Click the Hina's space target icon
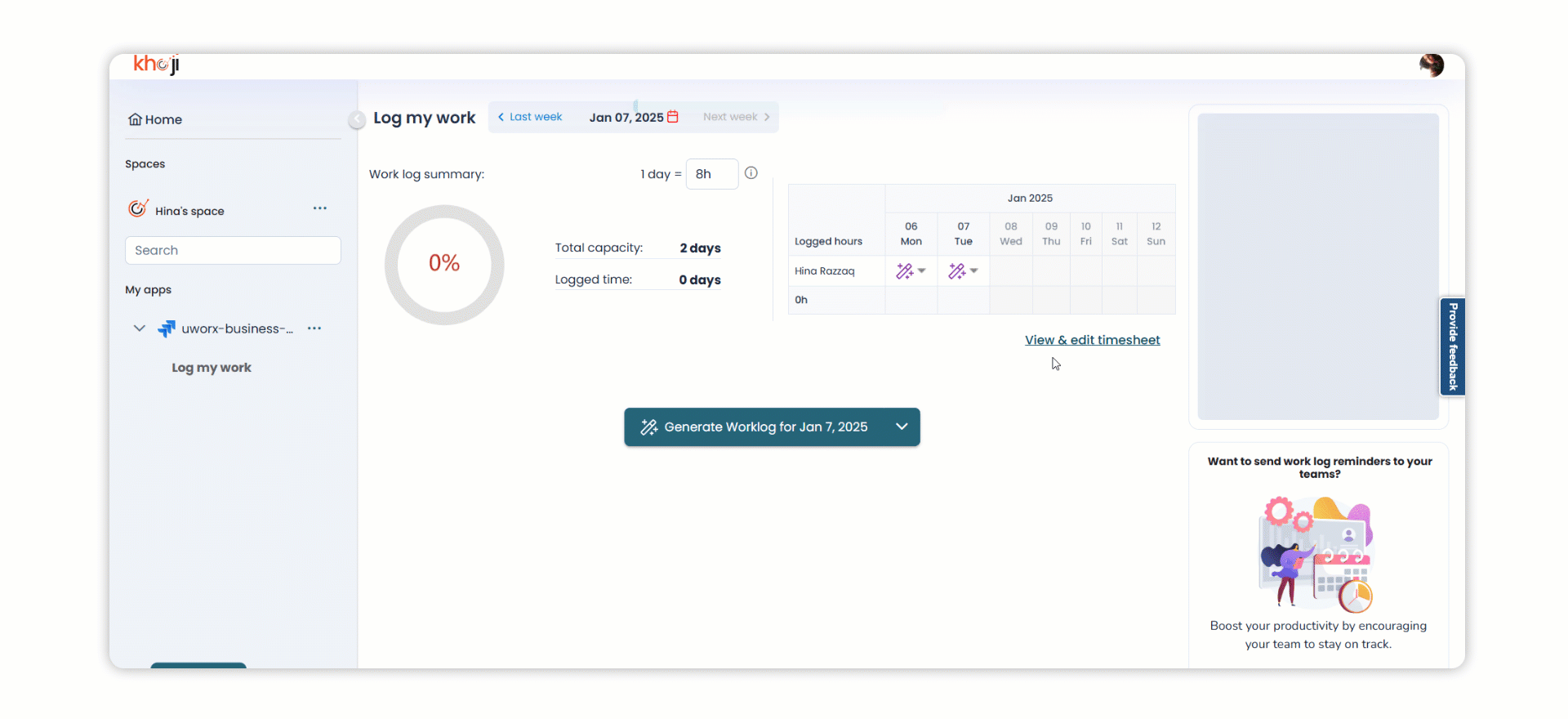 (138, 209)
